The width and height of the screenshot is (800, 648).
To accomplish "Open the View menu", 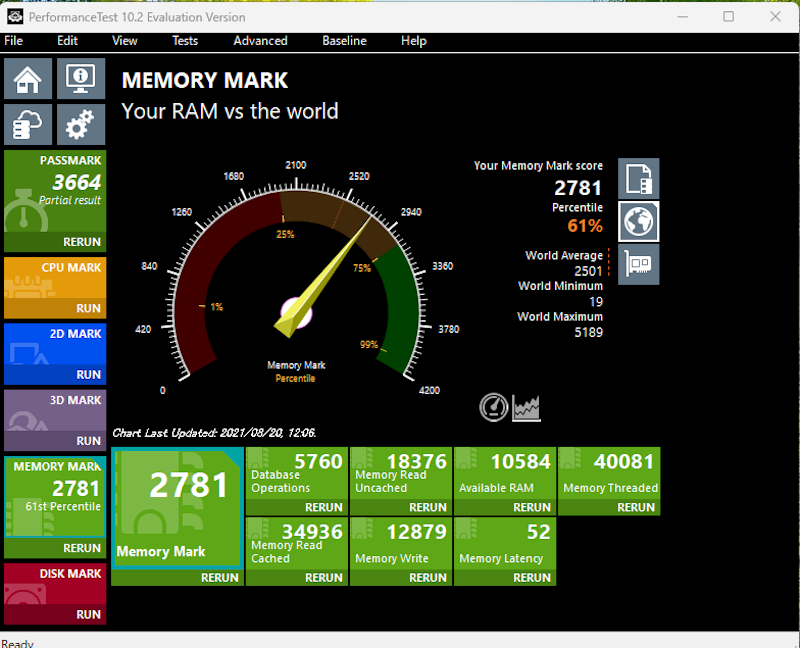I will click(x=124, y=41).
